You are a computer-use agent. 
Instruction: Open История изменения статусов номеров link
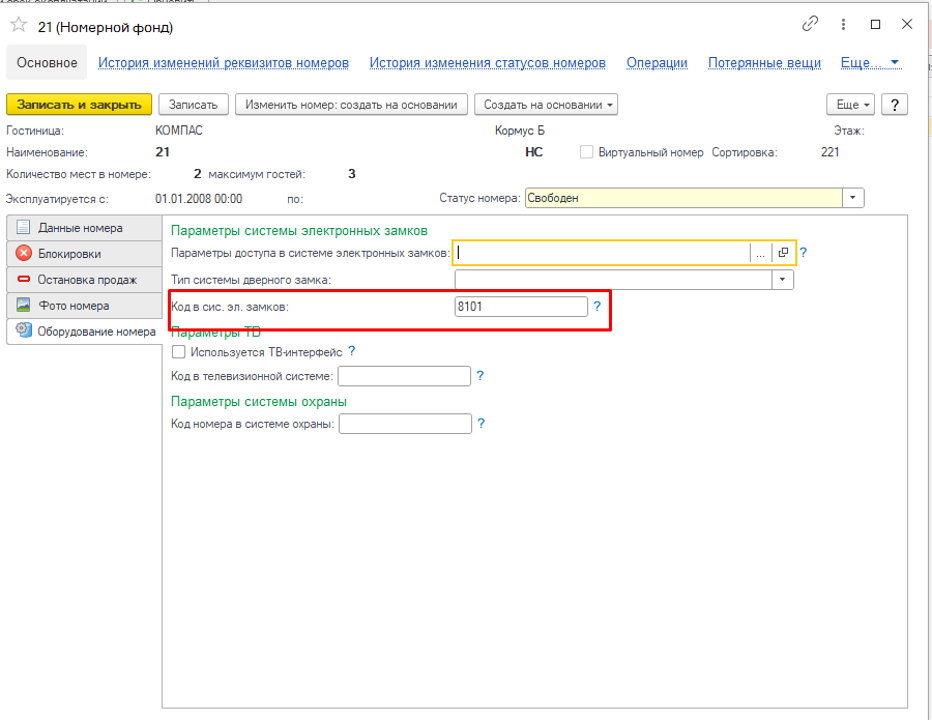(x=487, y=62)
